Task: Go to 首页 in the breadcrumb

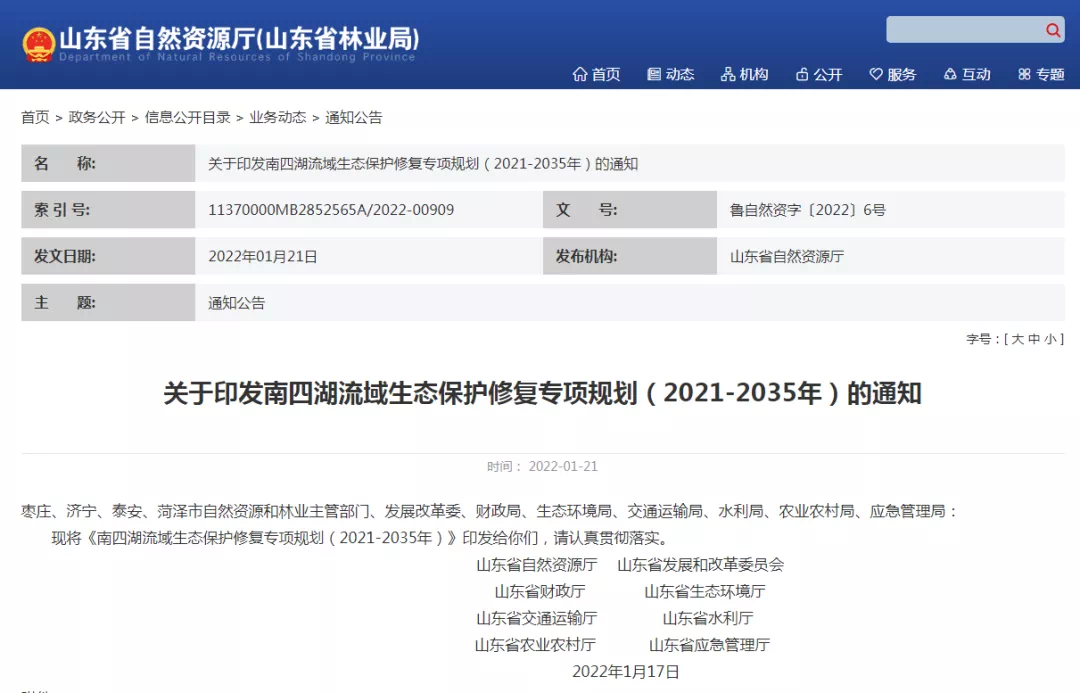Action: tap(35, 117)
